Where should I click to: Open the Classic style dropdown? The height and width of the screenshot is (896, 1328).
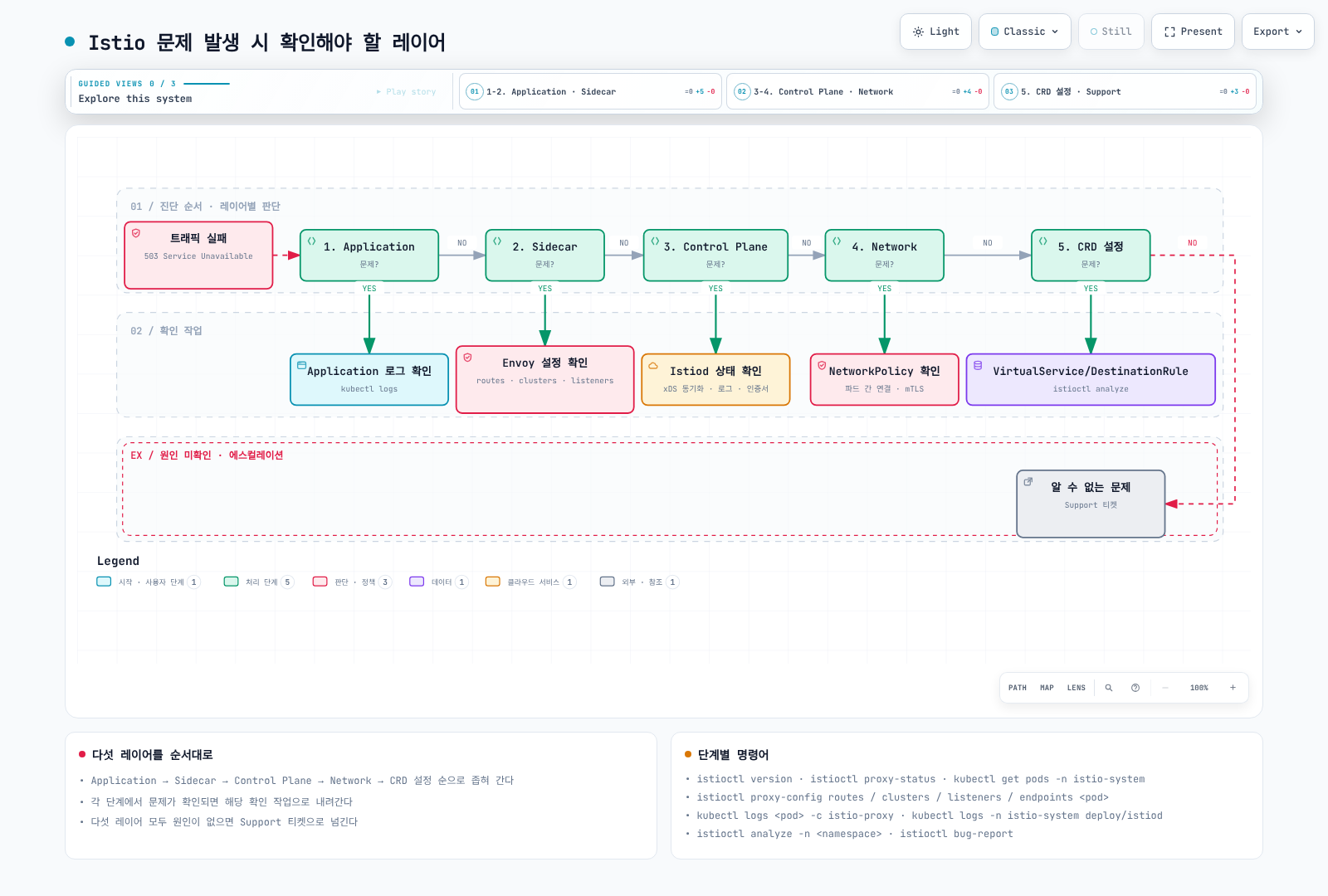click(x=1024, y=32)
